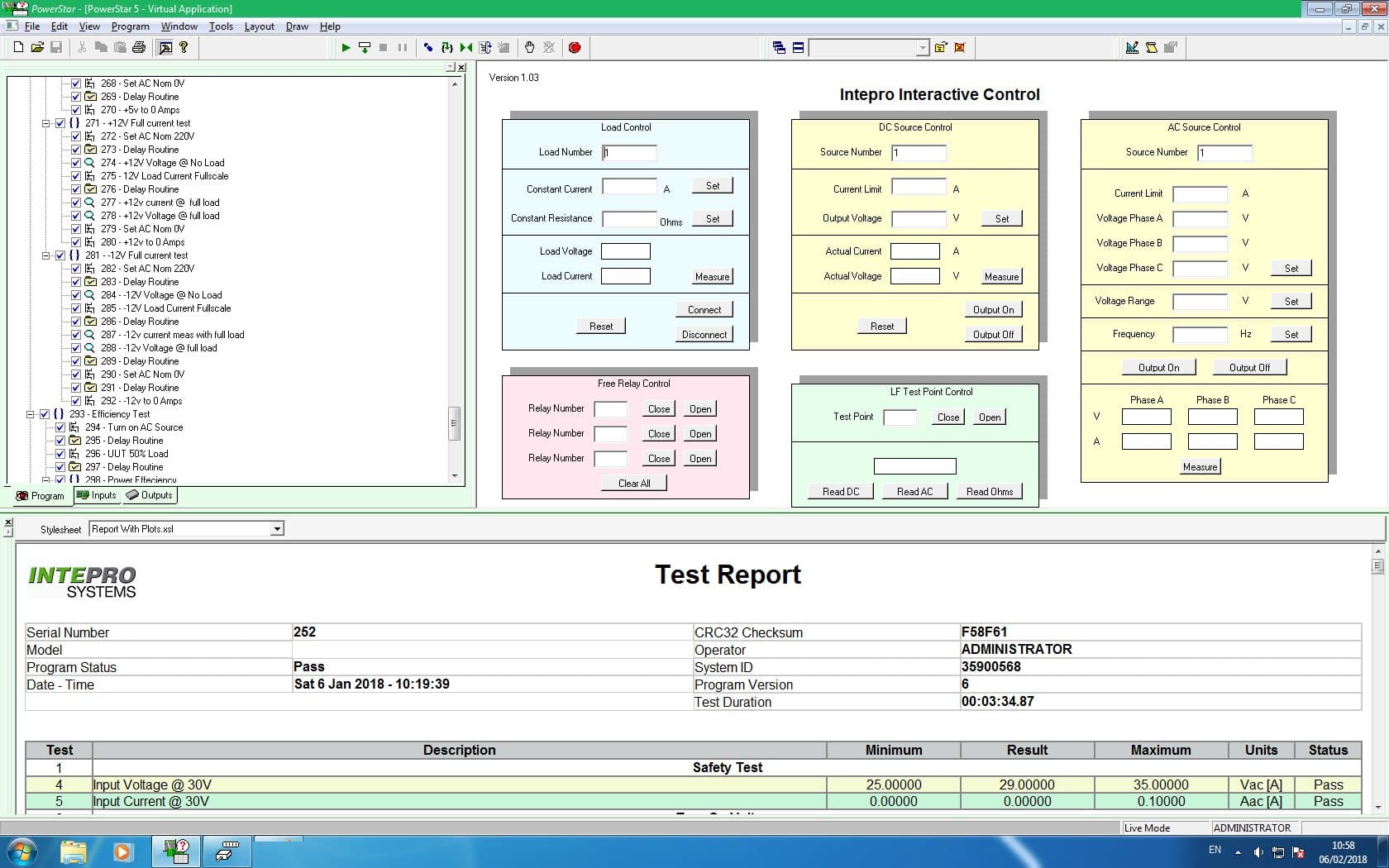Uncheck step 293 Efficiency Test
The height and width of the screenshot is (868, 1389).
point(45,414)
